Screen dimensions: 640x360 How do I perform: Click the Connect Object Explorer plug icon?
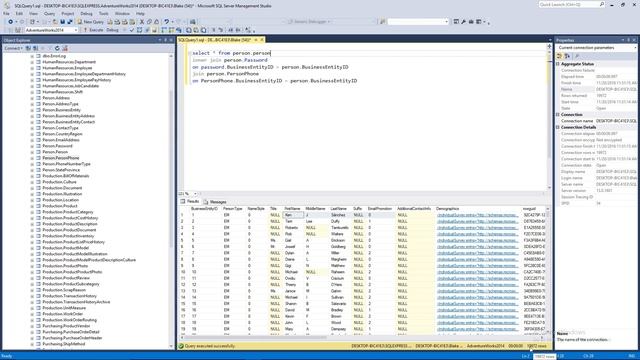point(28,48)
